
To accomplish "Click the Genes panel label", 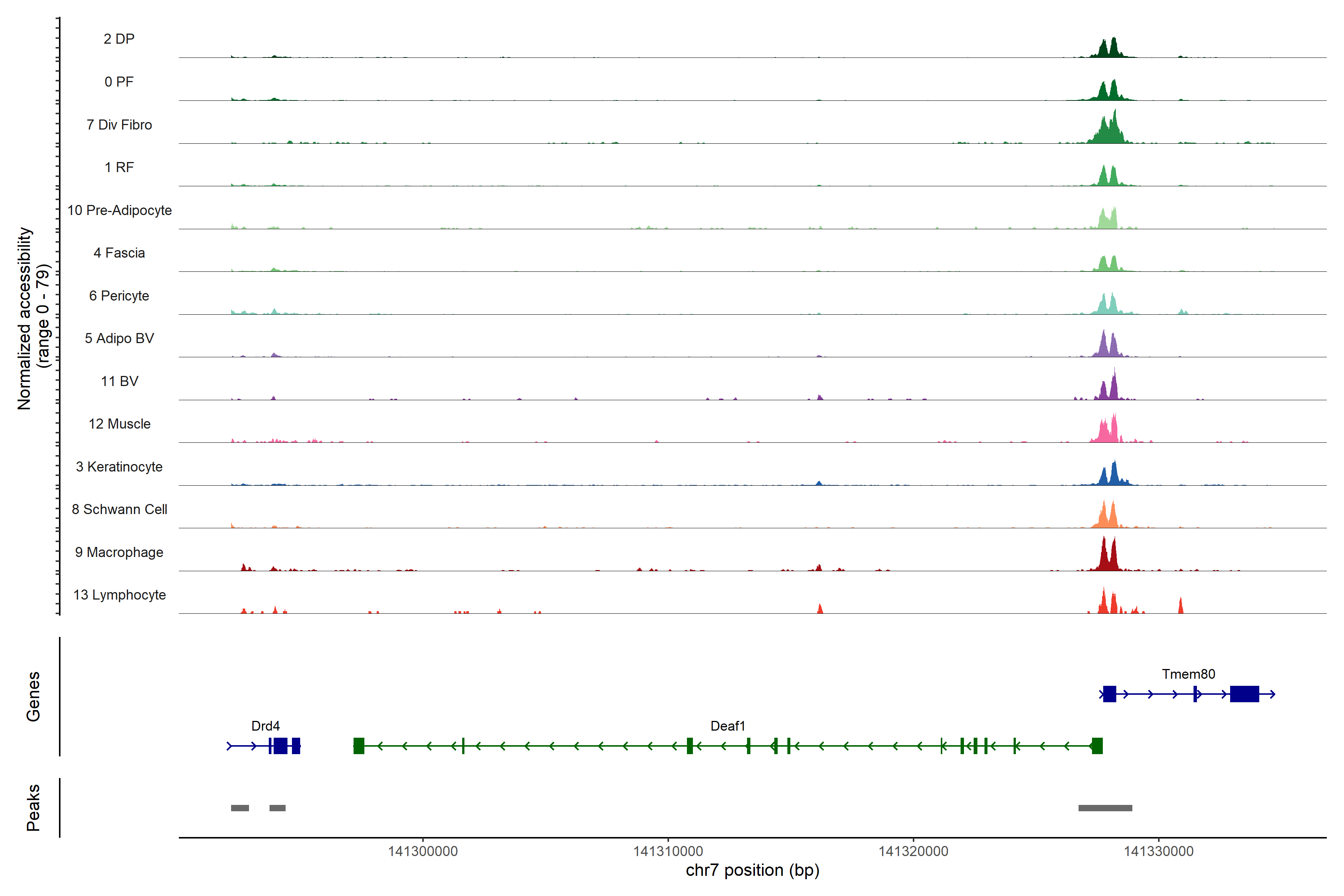I will (x=33, y=696).
